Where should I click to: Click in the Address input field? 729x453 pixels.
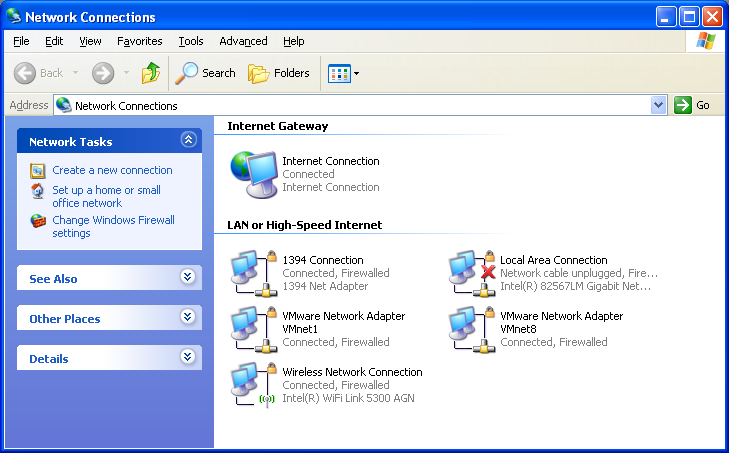pyautogui.click(x=360, y=106)
